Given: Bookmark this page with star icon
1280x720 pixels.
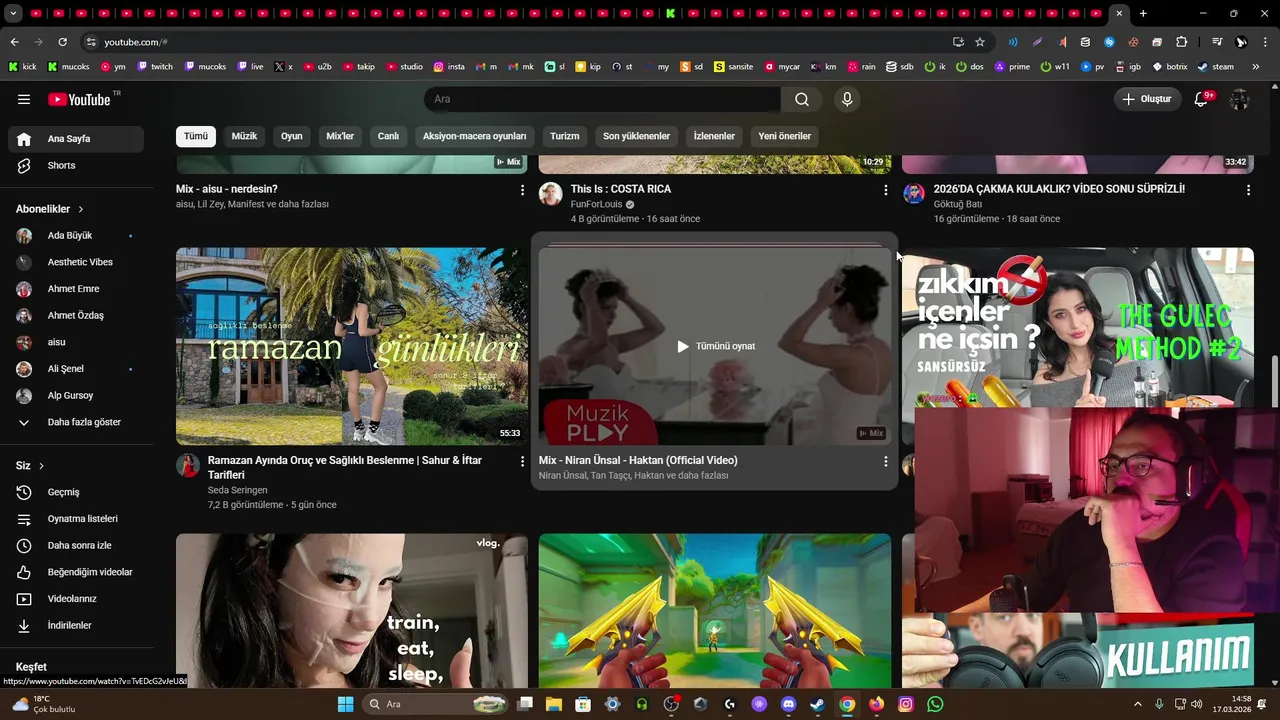Looking at the screenshot, I should pyautogui.click(x=980, y=42).
